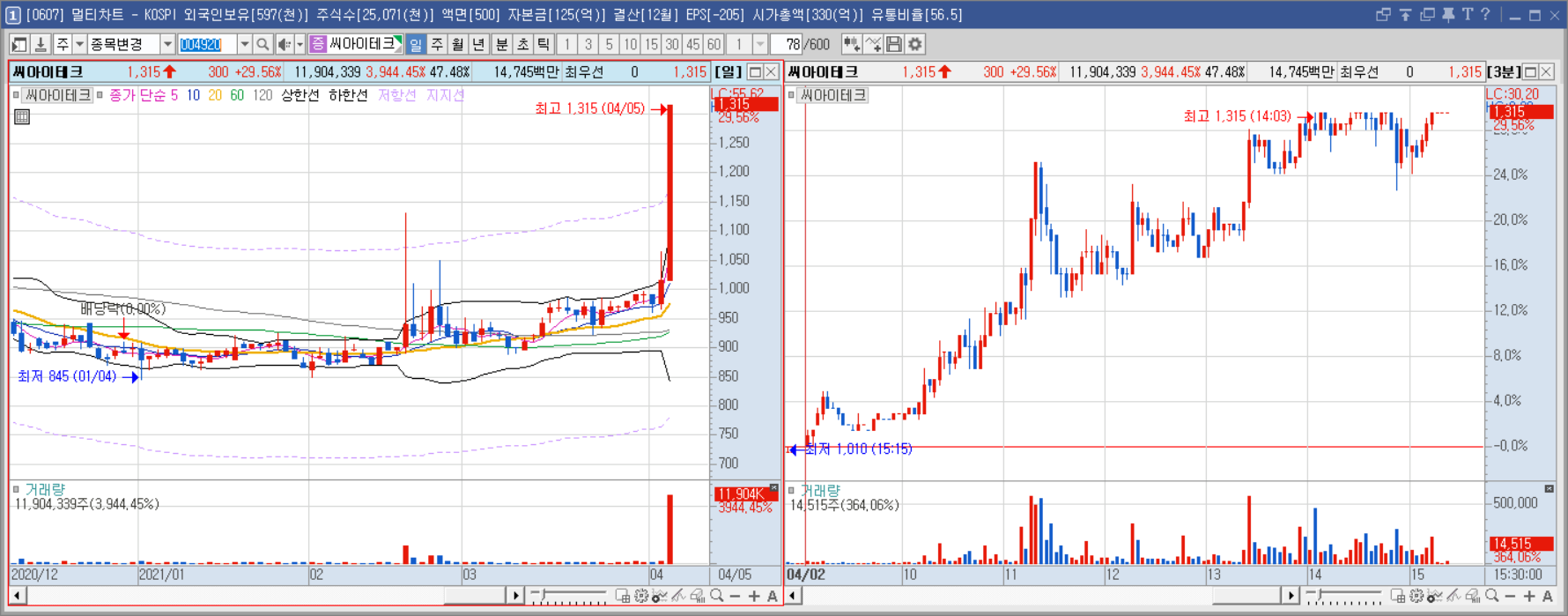Click the stock search magnifier icon

coord(263,44)
